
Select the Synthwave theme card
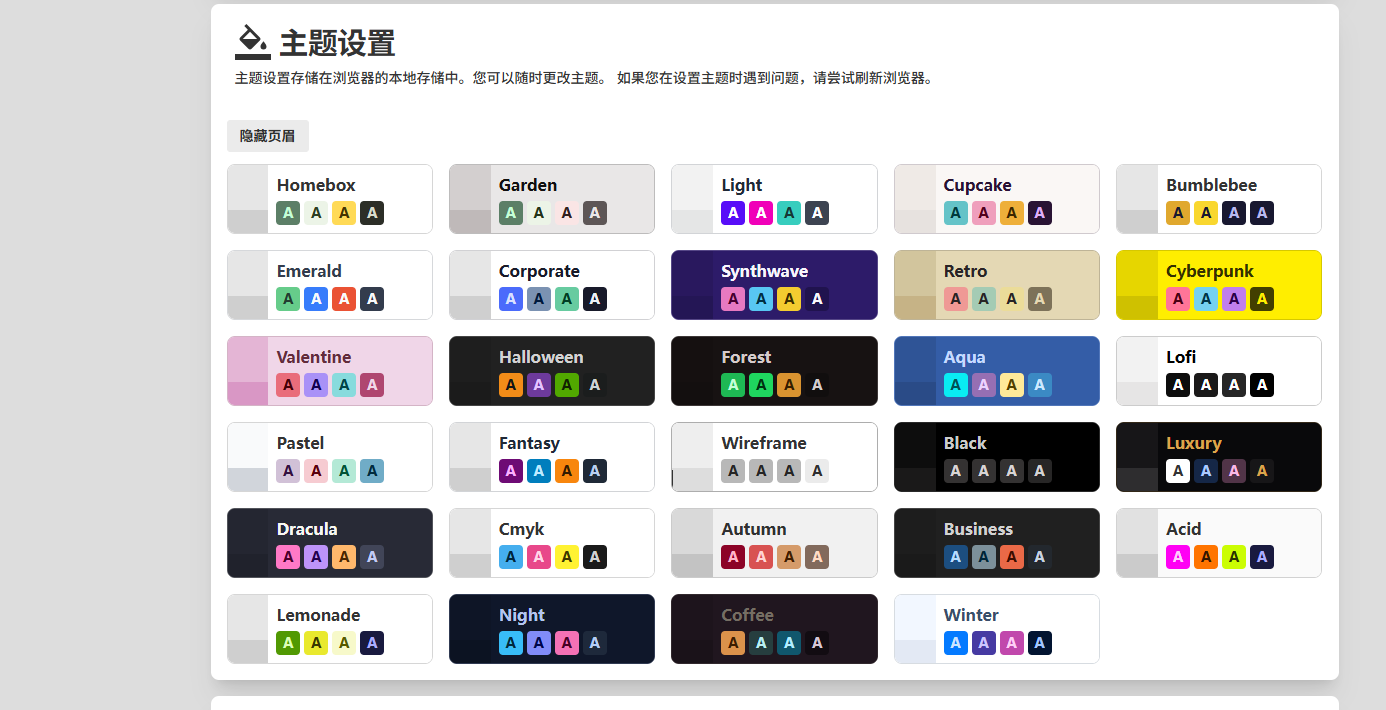[x=774, y=285]
